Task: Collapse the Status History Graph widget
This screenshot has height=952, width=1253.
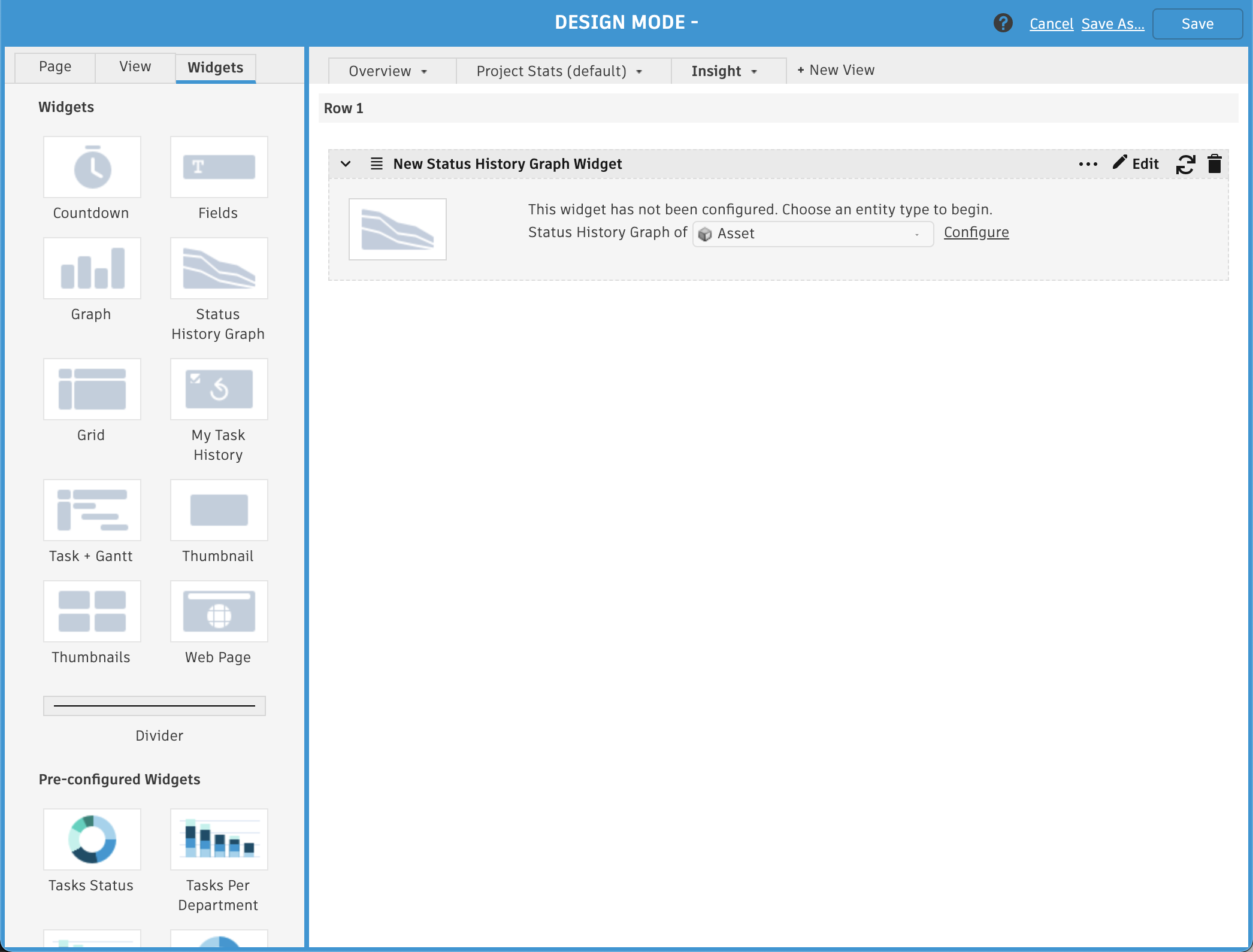Action: coord(346,164)
